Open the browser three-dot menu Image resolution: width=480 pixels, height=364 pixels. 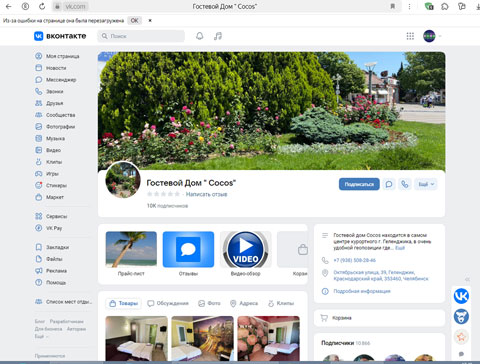point(409,6)
